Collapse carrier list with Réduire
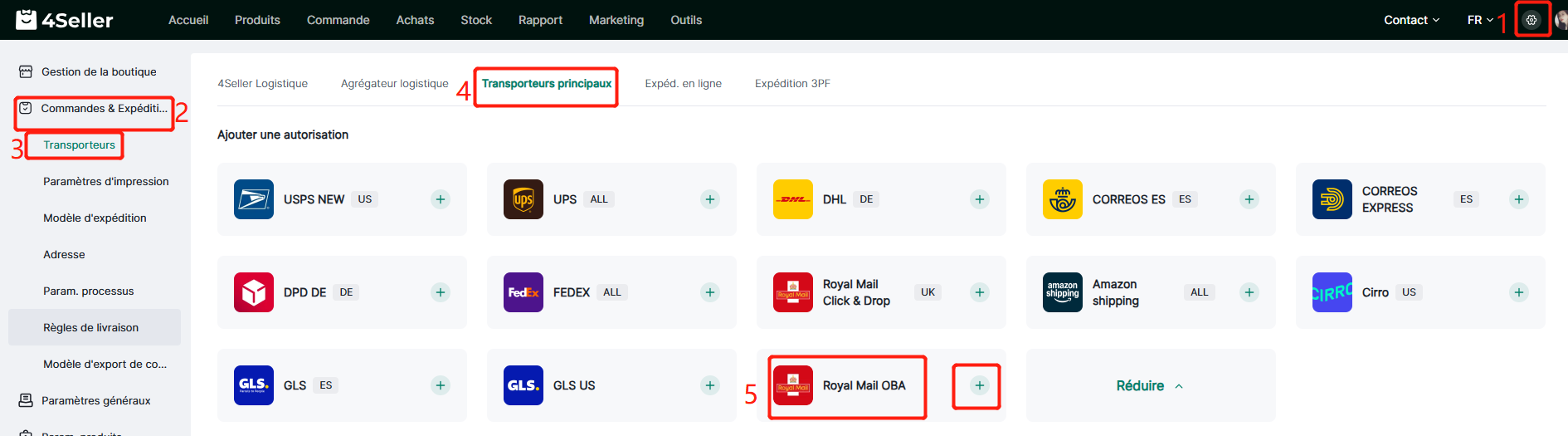Image resolution: width=1568 pixels, height=436 pixels. coord(1149,385)
